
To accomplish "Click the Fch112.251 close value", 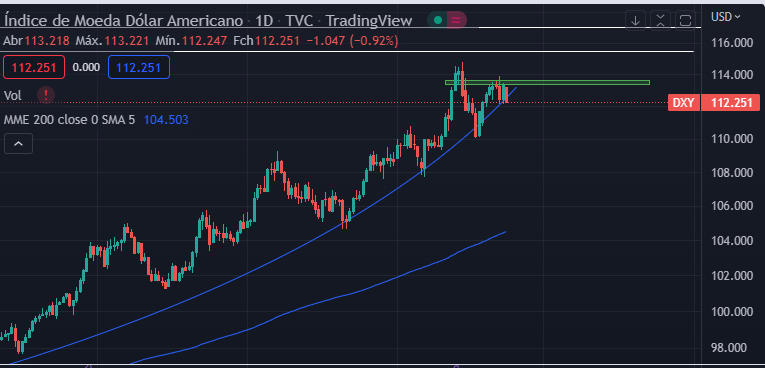I will 266,41.
